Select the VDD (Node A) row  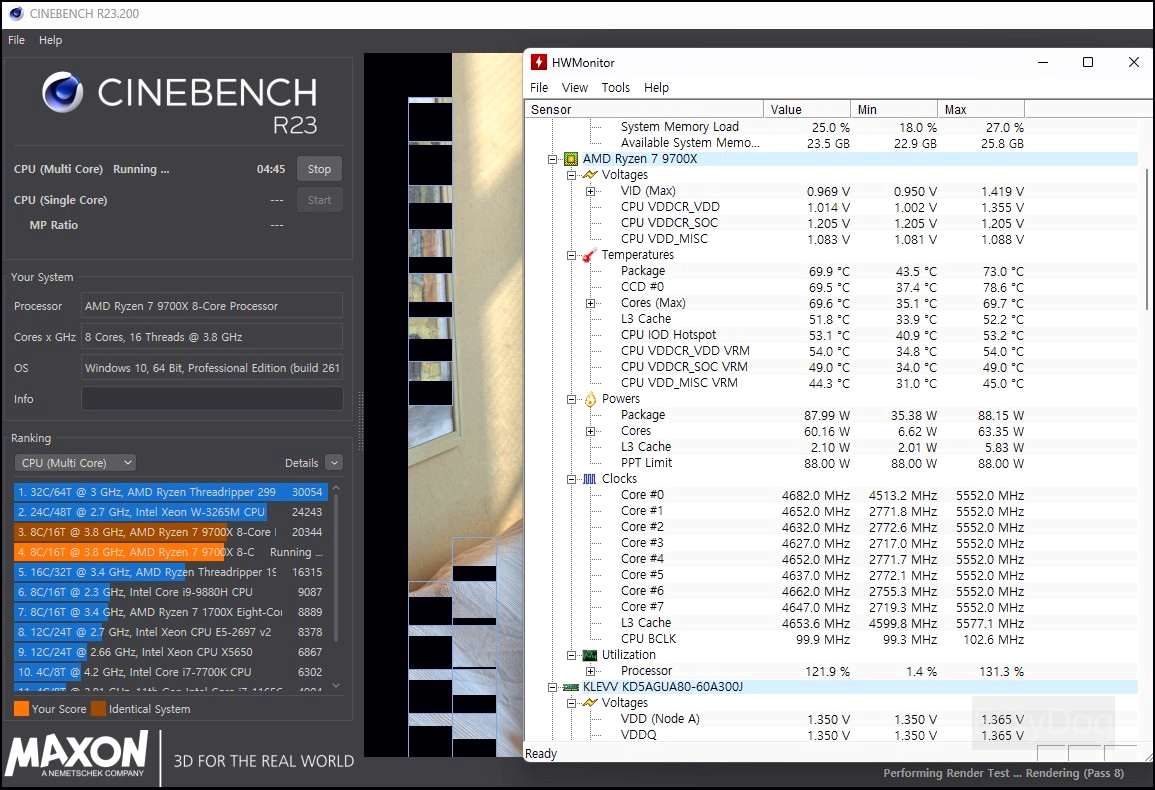[832, 719]
